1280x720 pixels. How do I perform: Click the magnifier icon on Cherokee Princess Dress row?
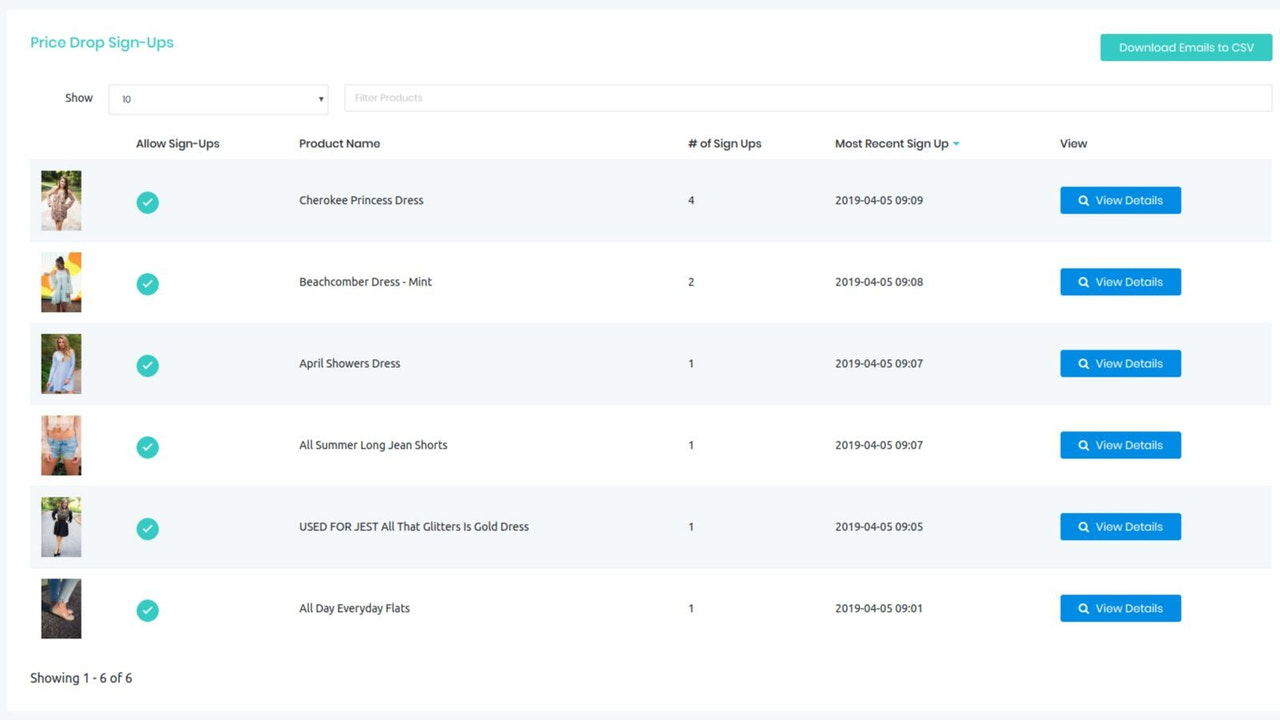1083,200
